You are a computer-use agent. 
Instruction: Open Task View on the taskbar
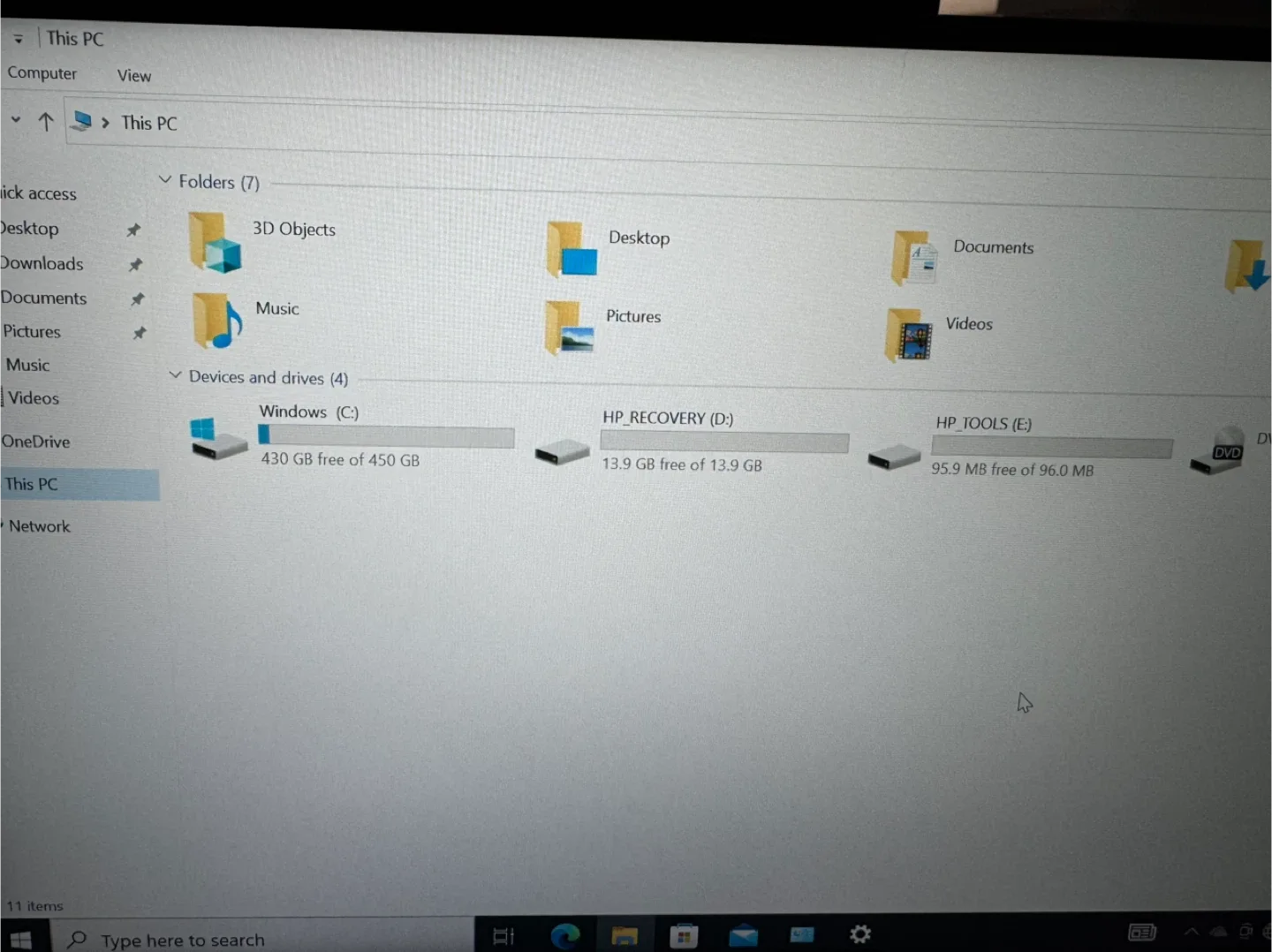point(503,934)
